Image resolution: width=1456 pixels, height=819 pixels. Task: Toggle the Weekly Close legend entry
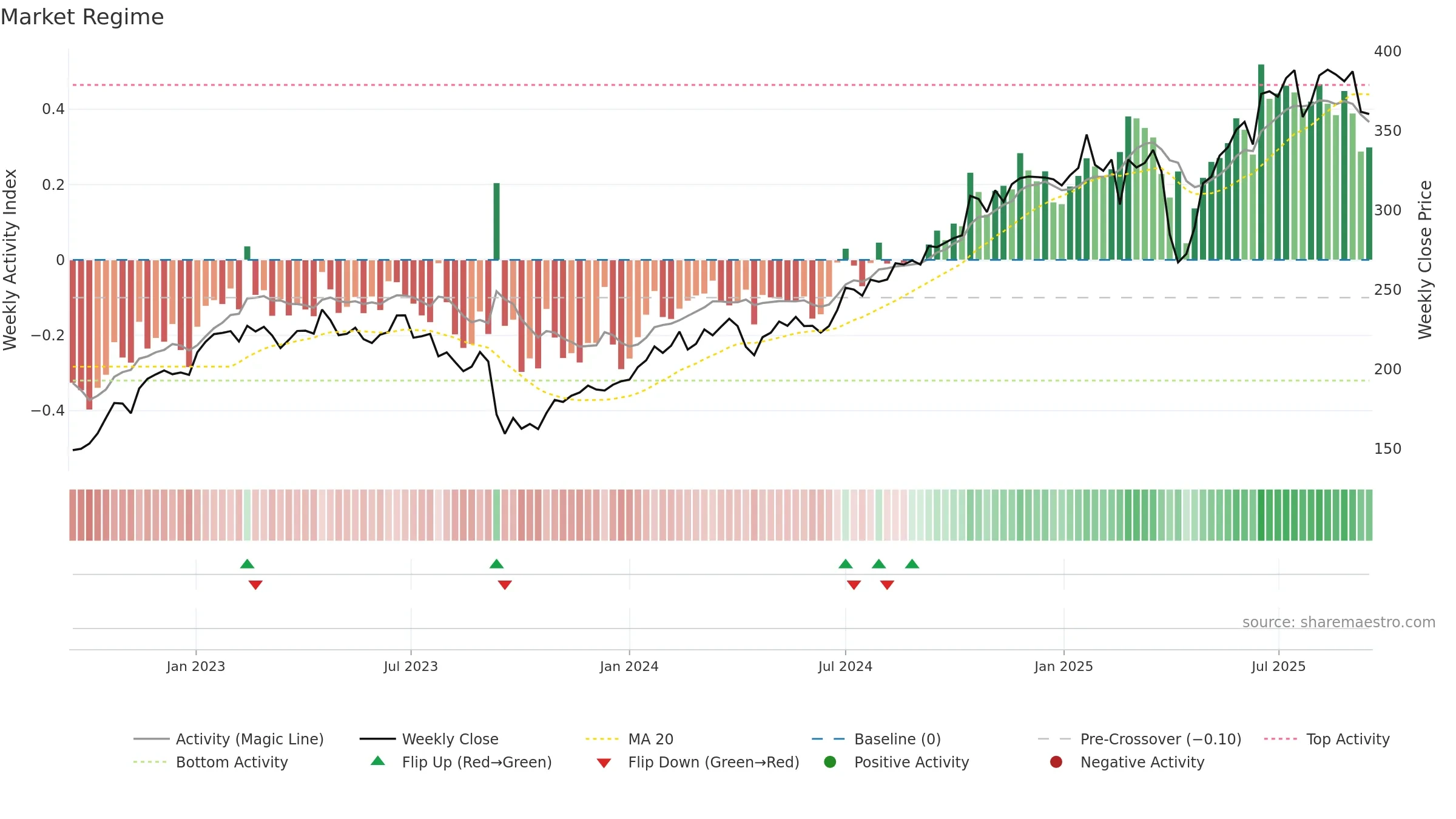(429, 739)
